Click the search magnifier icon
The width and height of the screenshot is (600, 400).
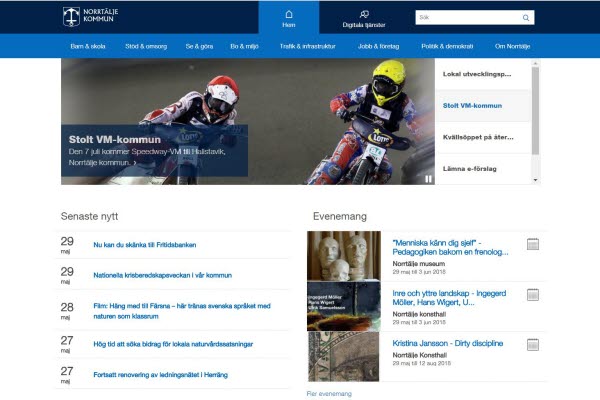[526, 18]
